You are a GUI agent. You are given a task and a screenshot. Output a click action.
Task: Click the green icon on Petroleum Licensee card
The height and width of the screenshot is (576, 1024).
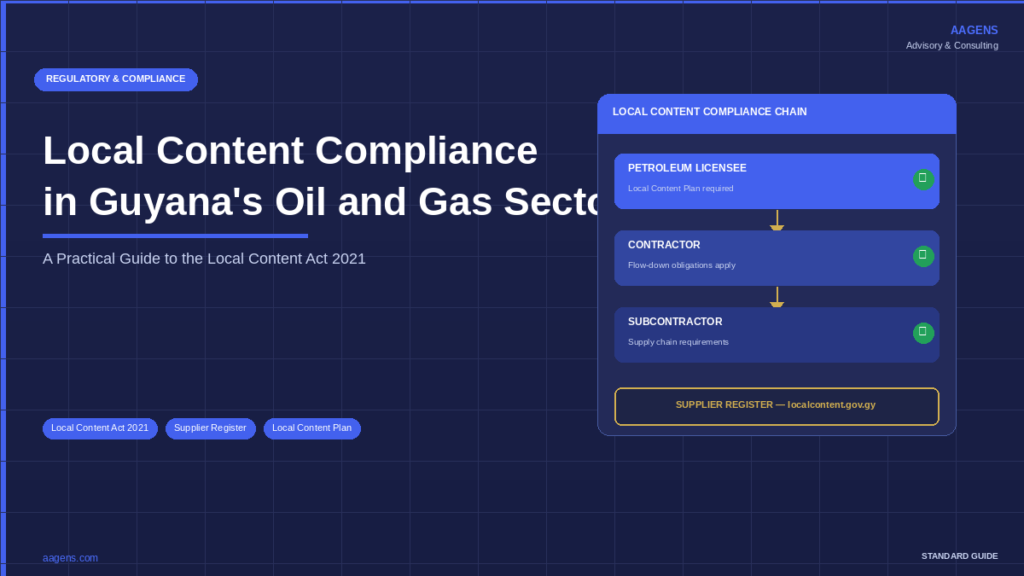923,179
